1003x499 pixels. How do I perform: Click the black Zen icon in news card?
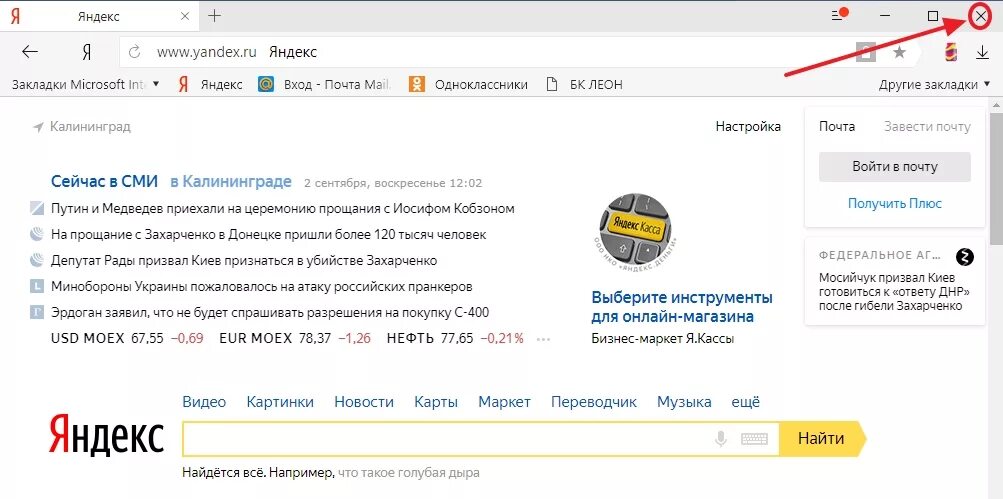tap(965, 257)
